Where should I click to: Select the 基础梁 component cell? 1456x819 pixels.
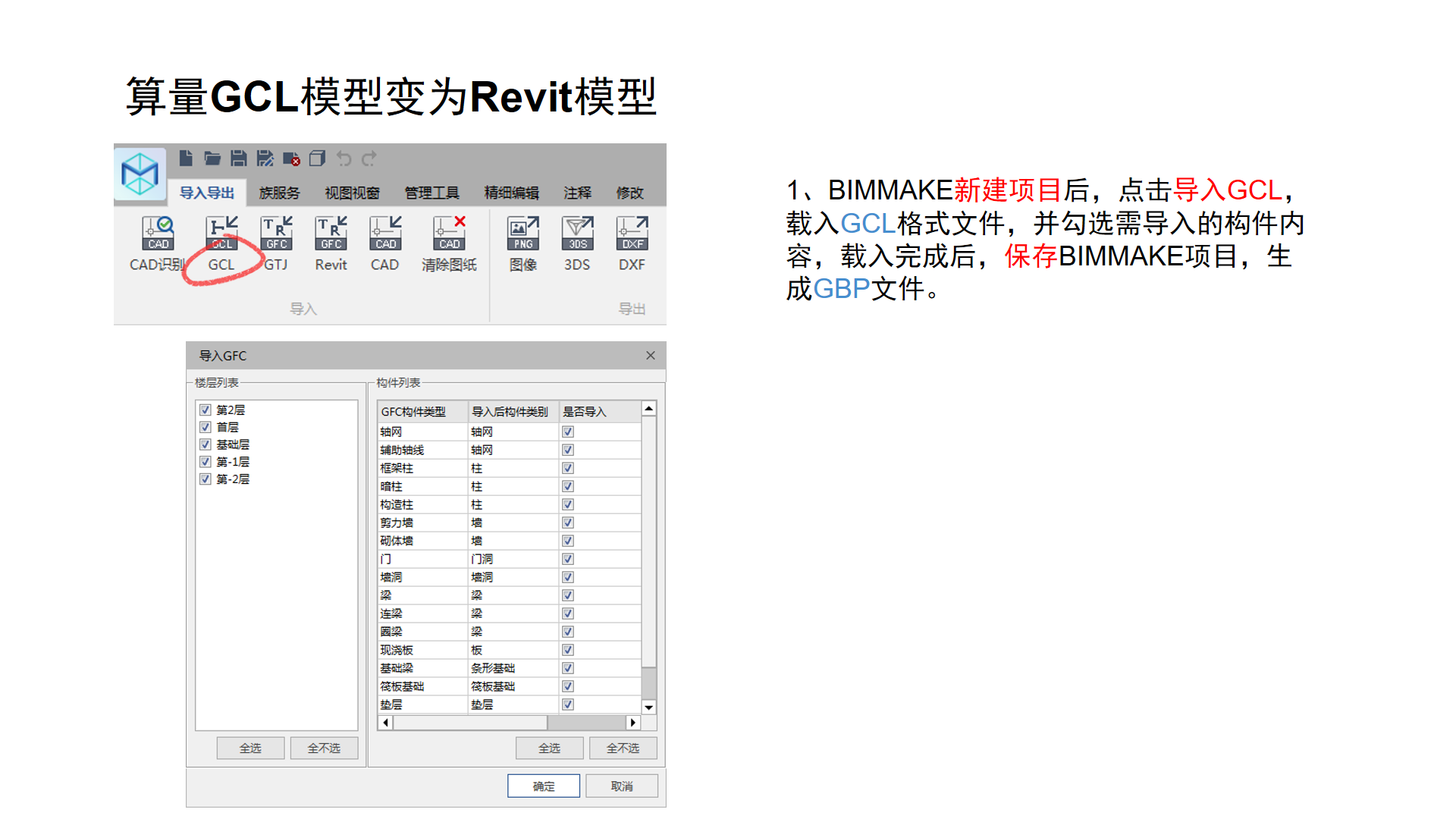tap(422, 668)
